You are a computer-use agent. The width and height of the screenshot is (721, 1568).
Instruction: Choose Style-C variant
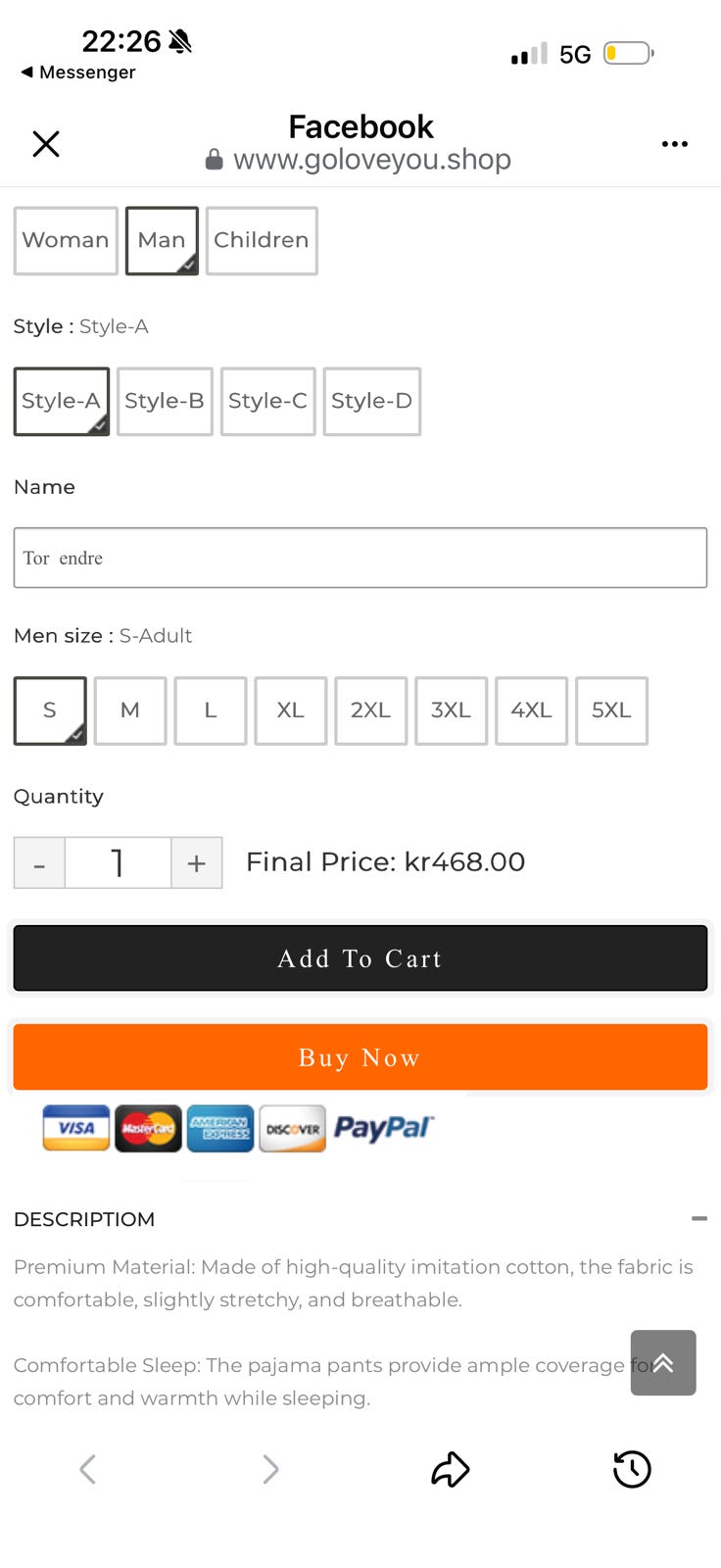[267, 401]
